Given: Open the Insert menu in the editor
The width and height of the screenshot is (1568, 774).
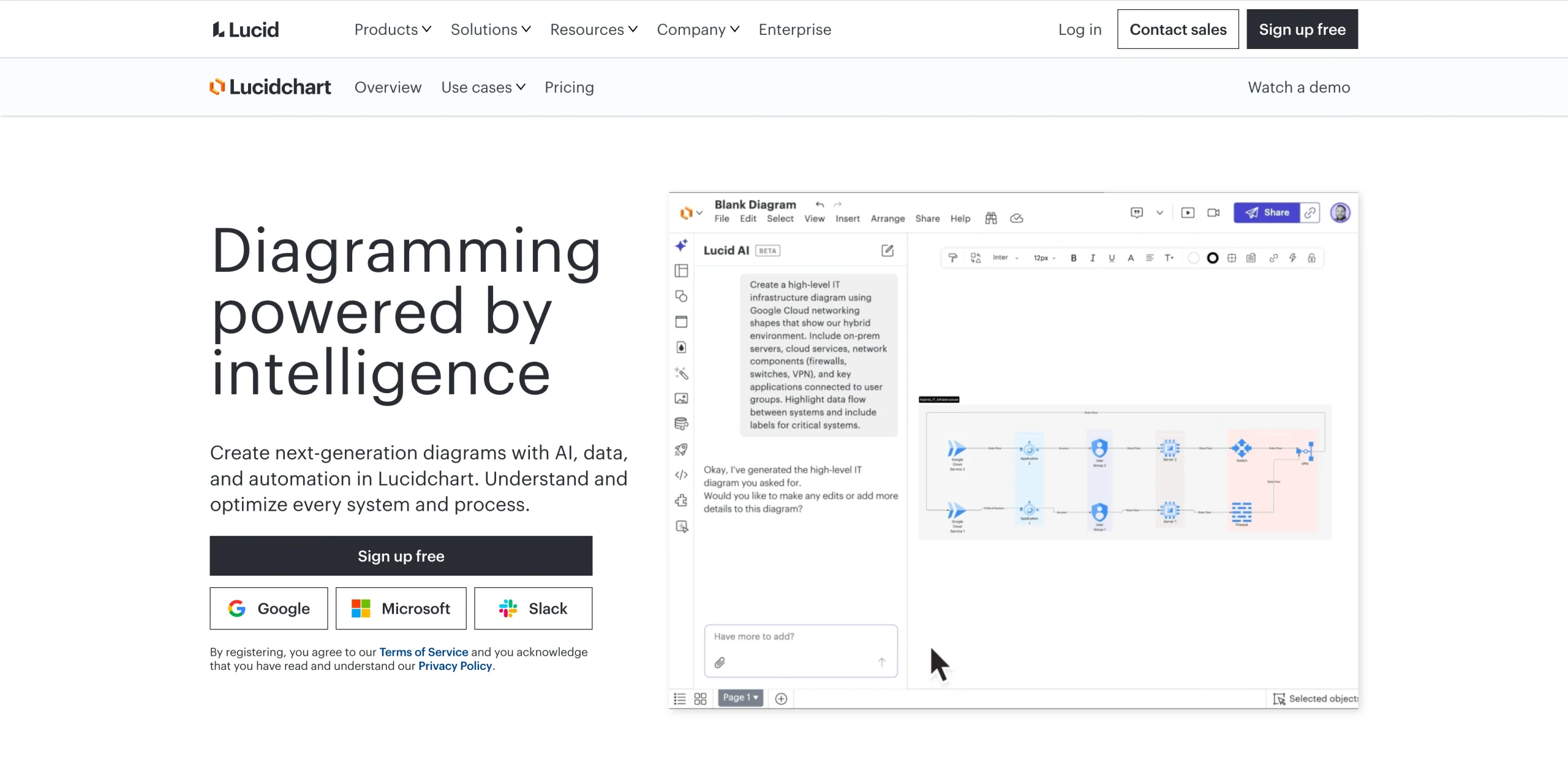Looking at the screenshot, I should click(x=847, y=219).
